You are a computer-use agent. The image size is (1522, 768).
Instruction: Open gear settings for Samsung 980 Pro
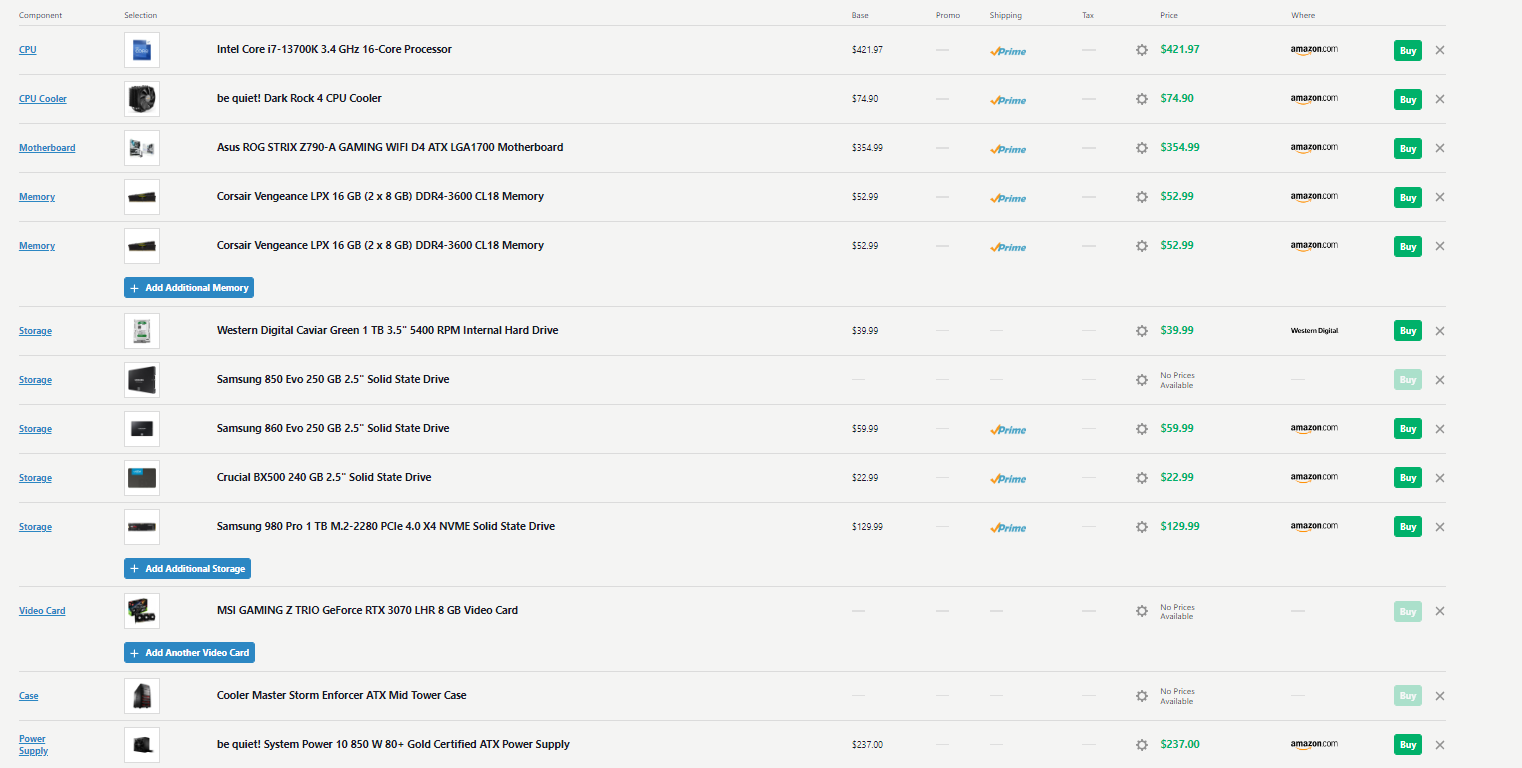coord(1142,527)
